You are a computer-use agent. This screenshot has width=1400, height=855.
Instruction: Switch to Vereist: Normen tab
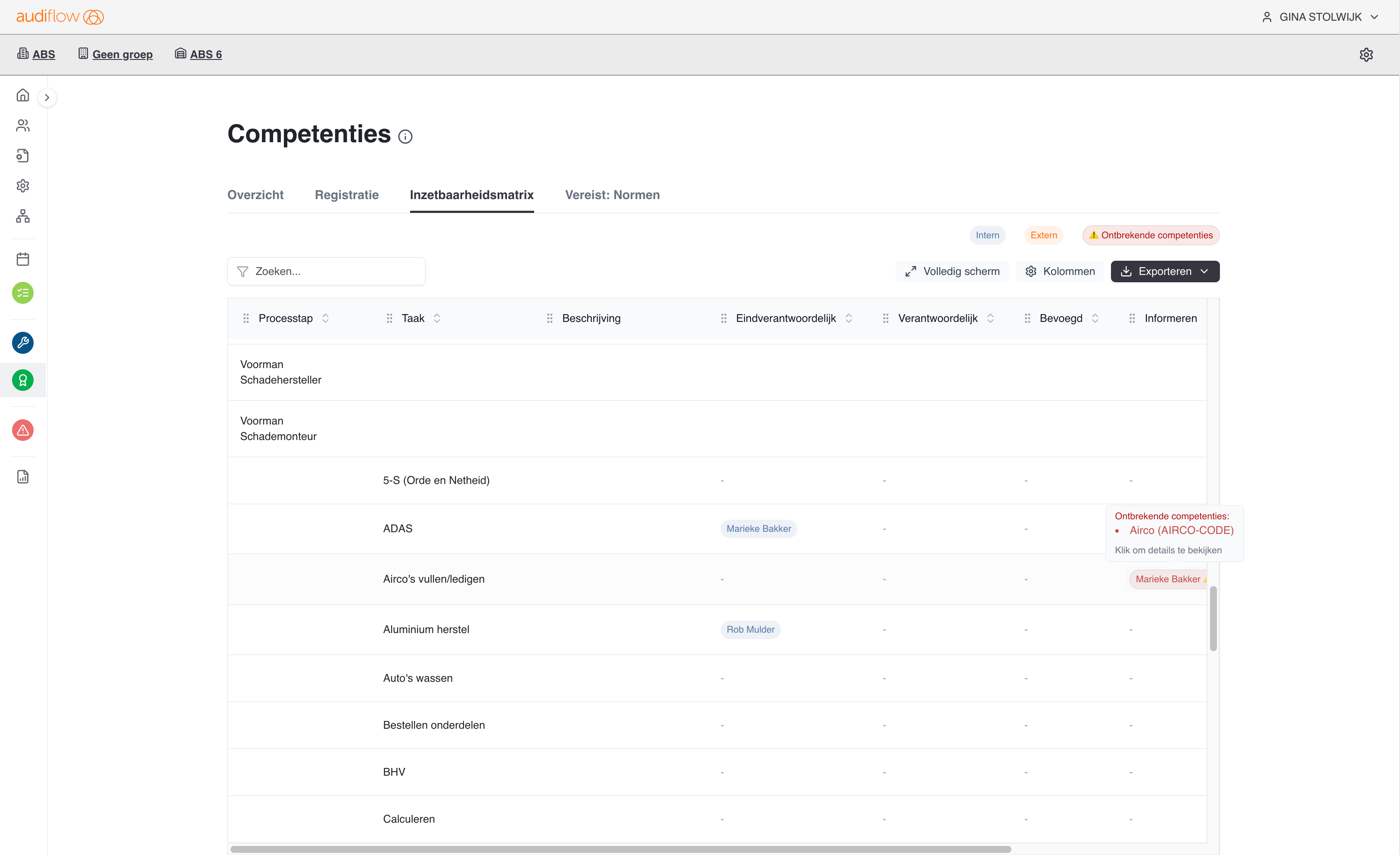[x=612, y=195]
